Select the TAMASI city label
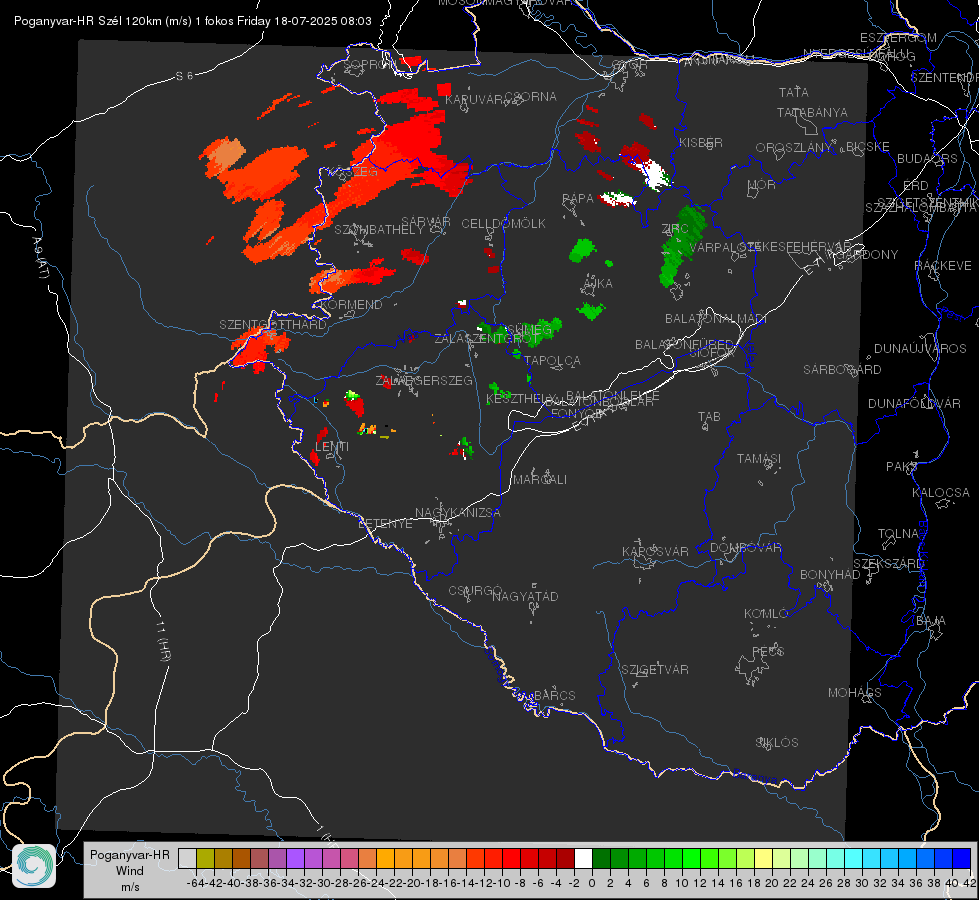The image size is (979, 900). 759,458
